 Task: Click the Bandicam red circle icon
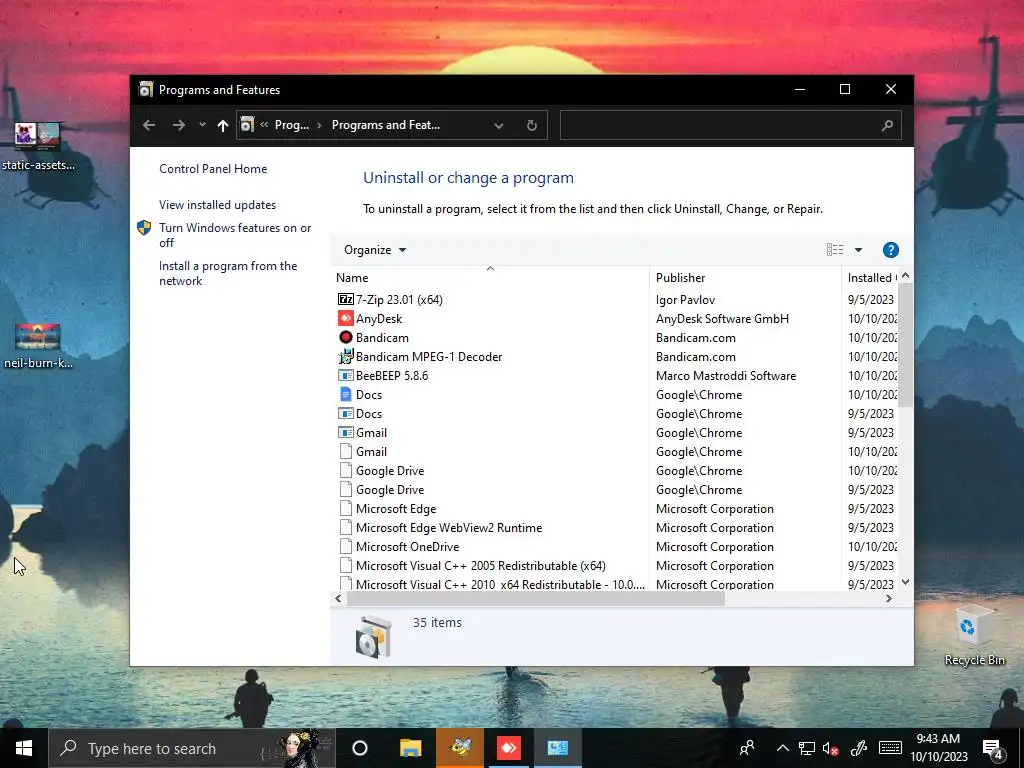[345, 337]
